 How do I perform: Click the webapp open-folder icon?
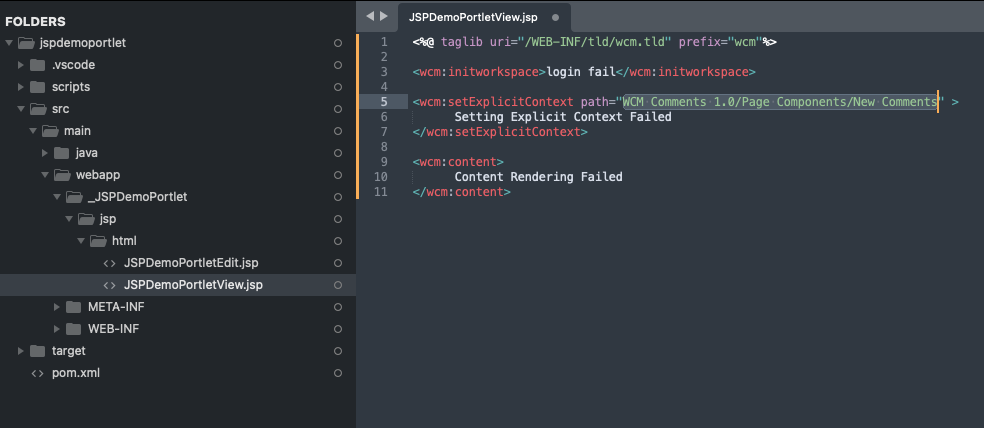pyautogui.click(x=62, y=175)
